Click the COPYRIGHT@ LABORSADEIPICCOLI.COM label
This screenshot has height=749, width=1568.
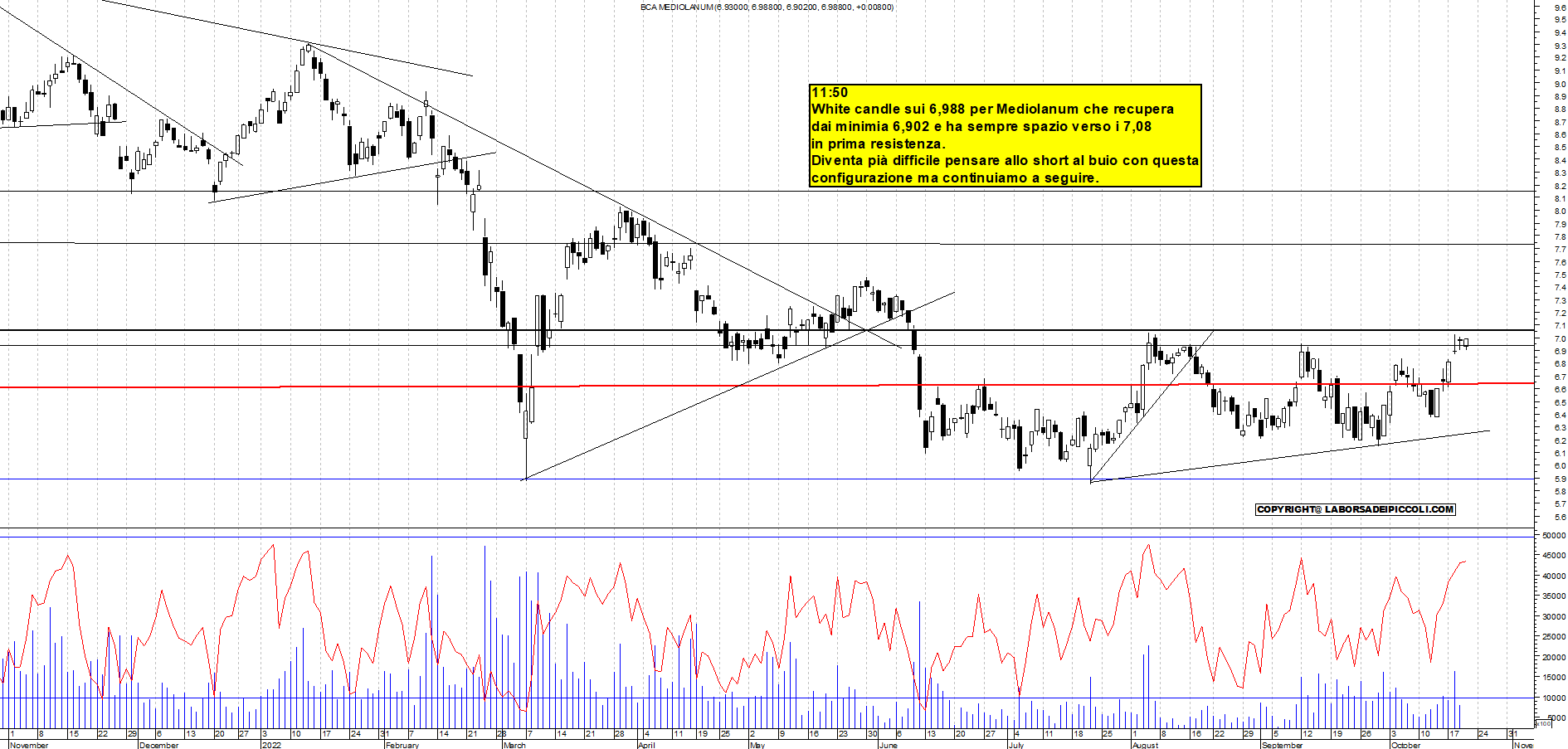(x=1356, y=509)
